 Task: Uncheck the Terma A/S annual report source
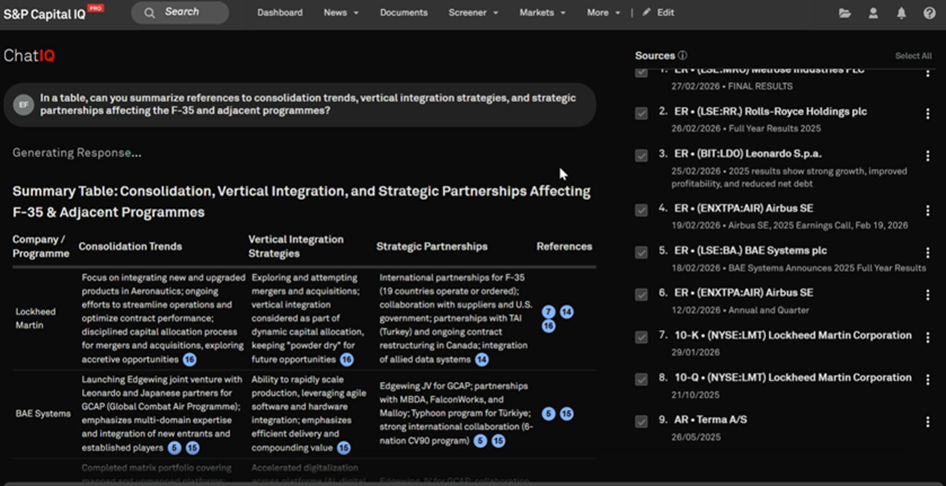[641, 421]
